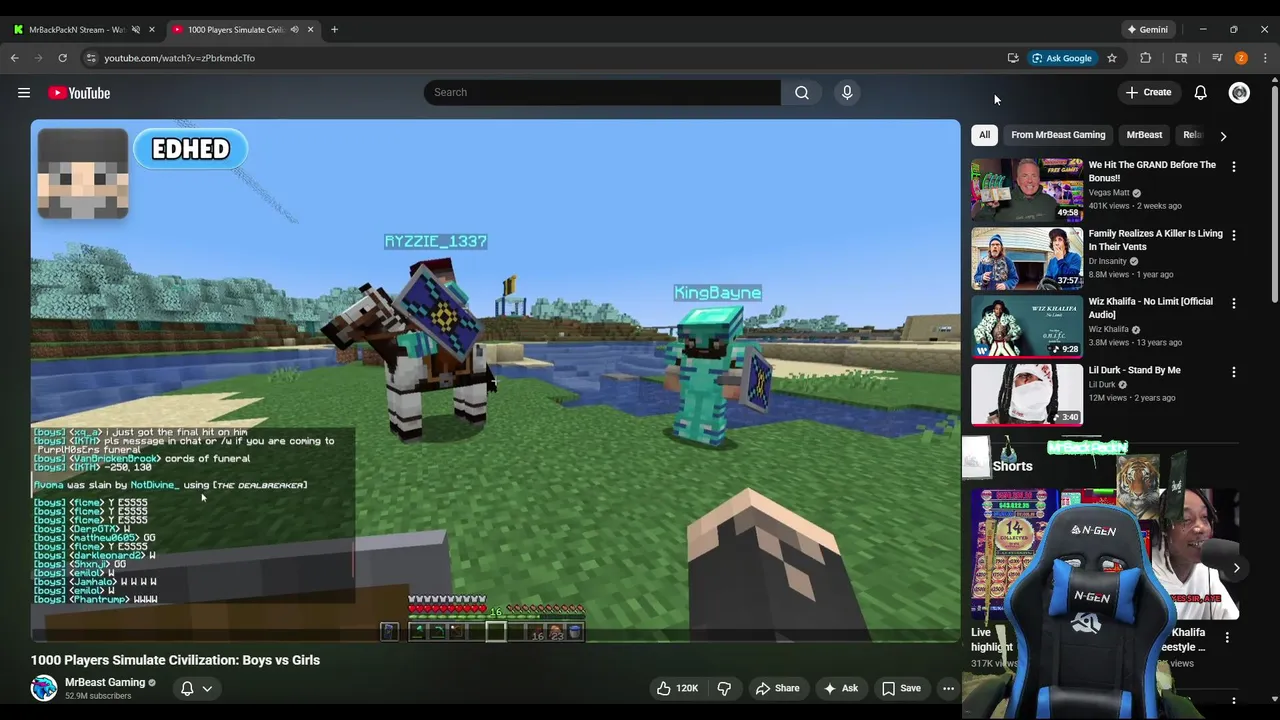Open YouTube account avatar menu
This screenshot has width=1280, height=720.
[x=1239, y=92]
